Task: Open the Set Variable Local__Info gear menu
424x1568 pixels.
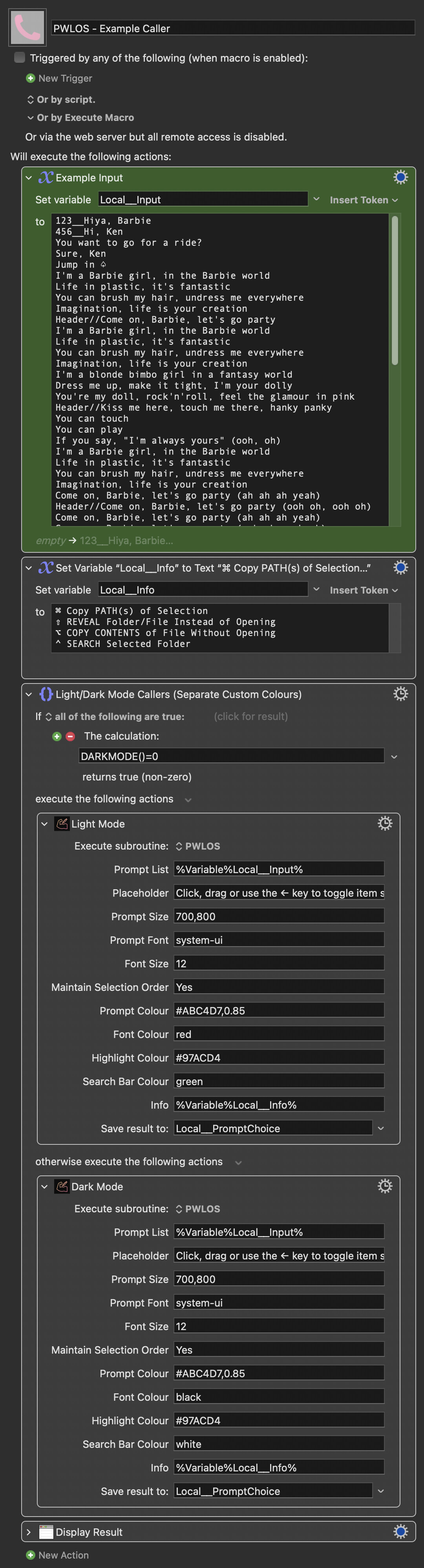Action: [400, 567]
